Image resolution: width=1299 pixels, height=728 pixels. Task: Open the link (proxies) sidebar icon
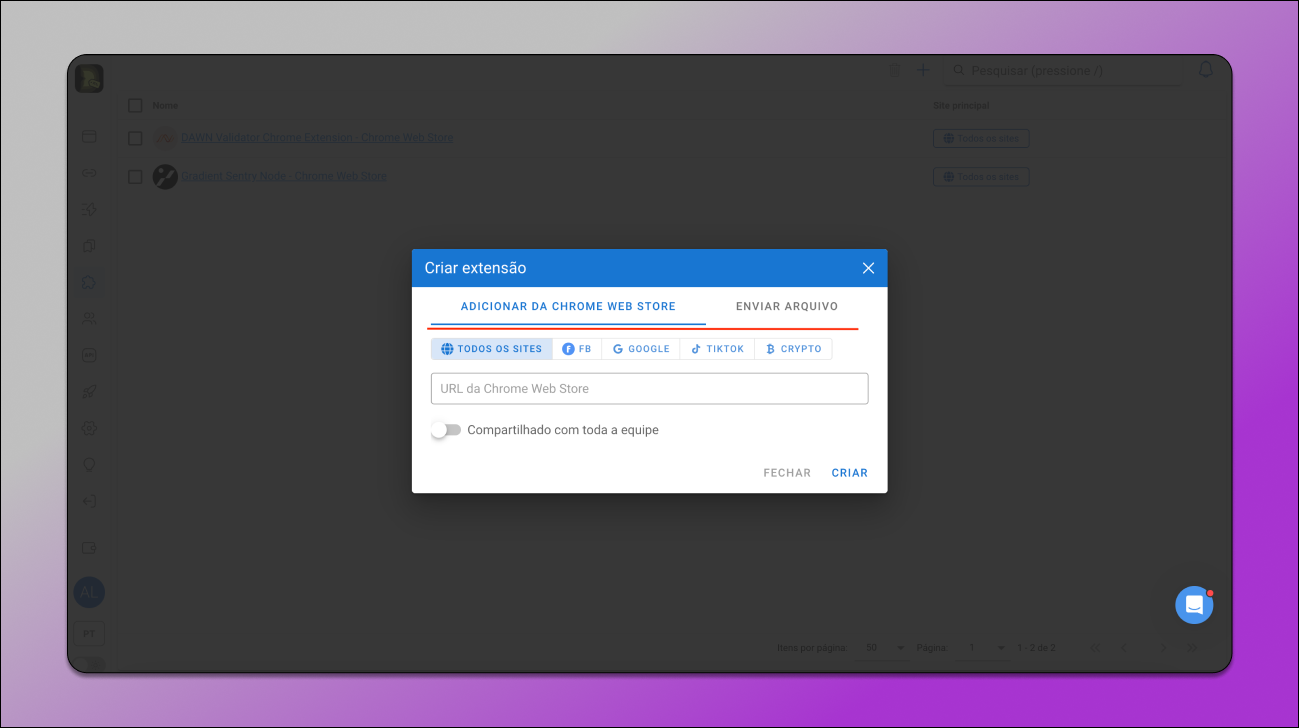coord(89,173)
